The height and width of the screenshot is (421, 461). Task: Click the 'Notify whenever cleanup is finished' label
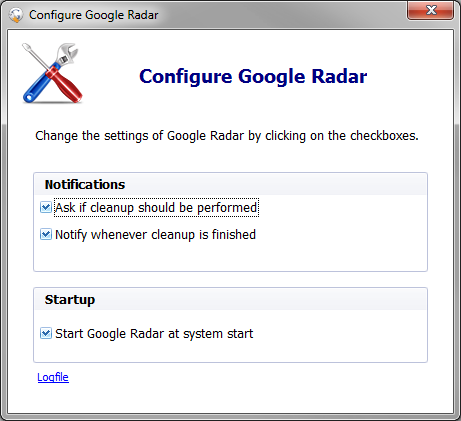pyautogui.click(x=155, y=235)
